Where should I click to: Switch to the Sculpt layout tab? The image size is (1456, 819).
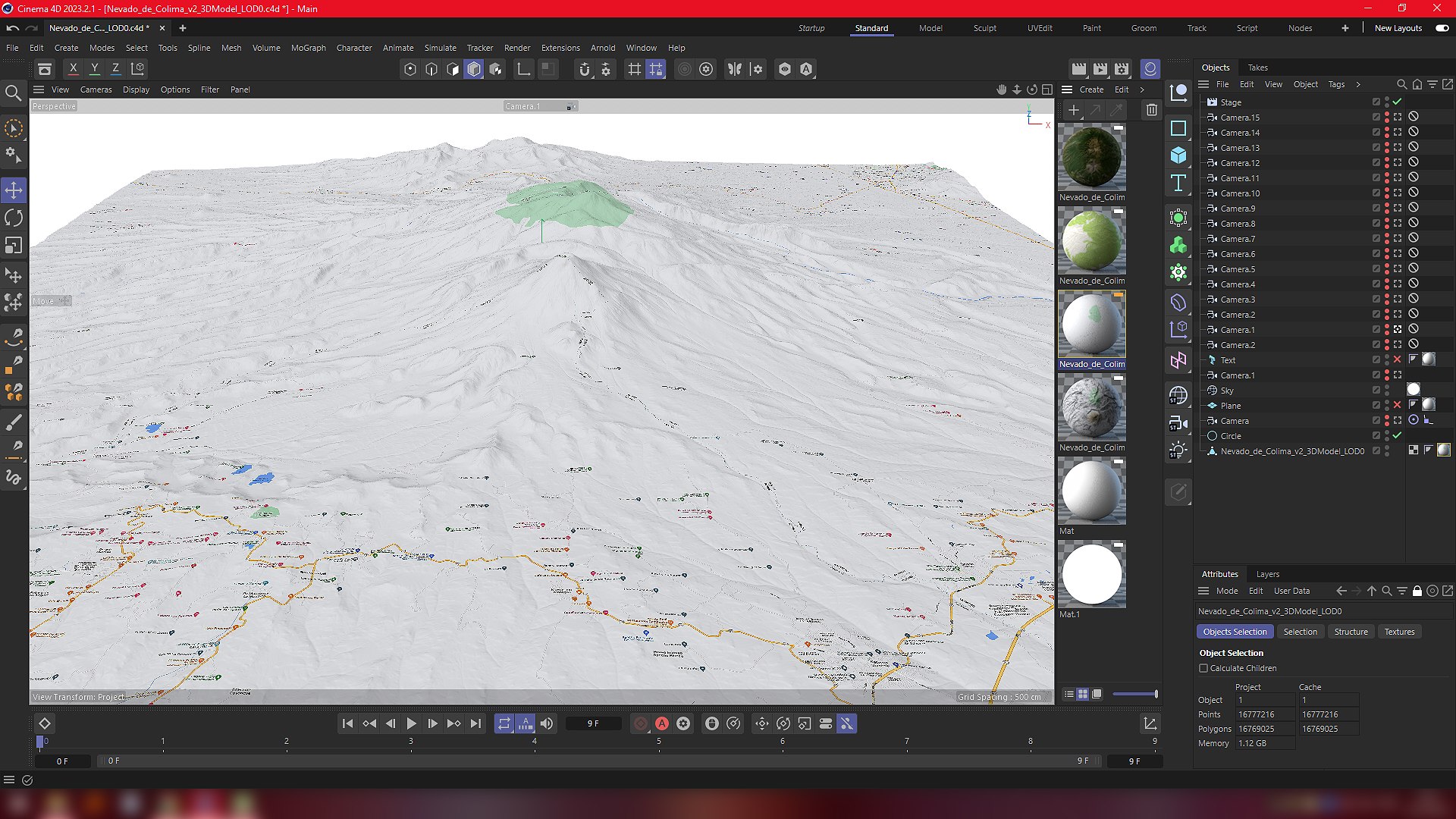coord(985,28)
